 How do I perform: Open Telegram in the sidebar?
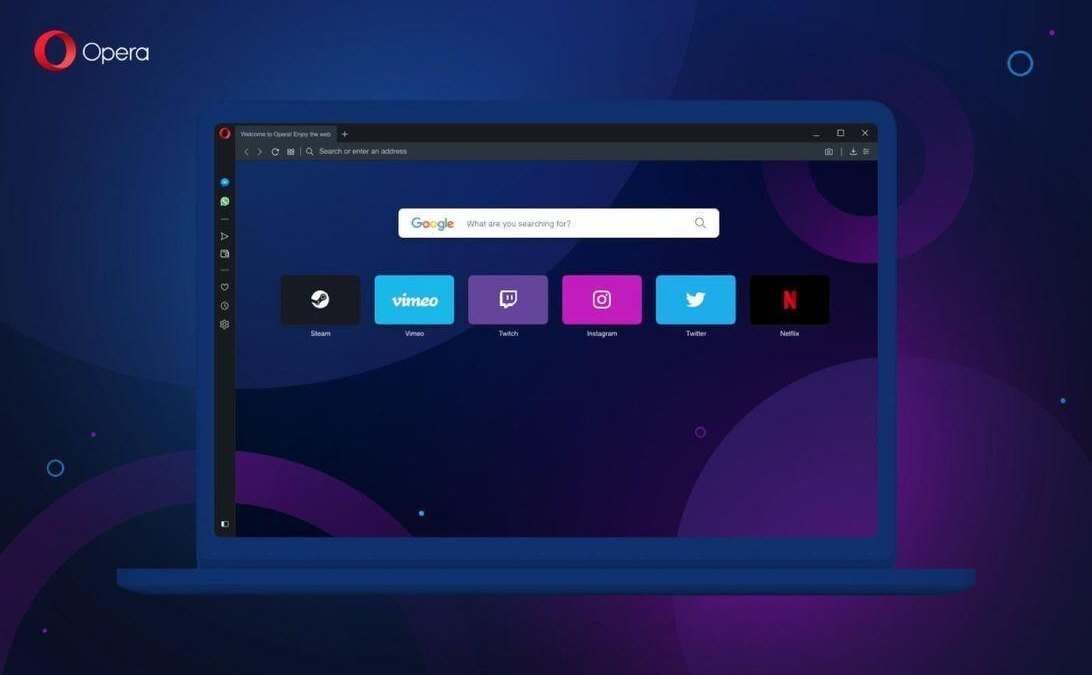[225, 235]
